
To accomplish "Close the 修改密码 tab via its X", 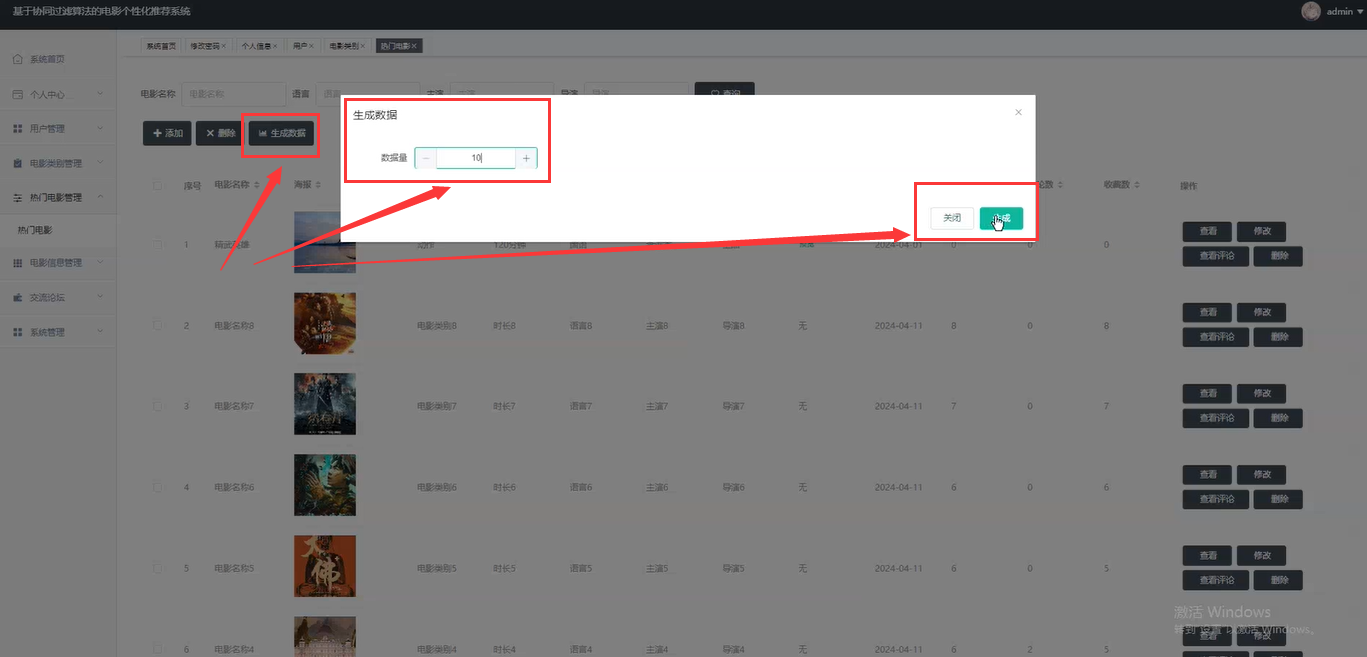I will 224,46.
